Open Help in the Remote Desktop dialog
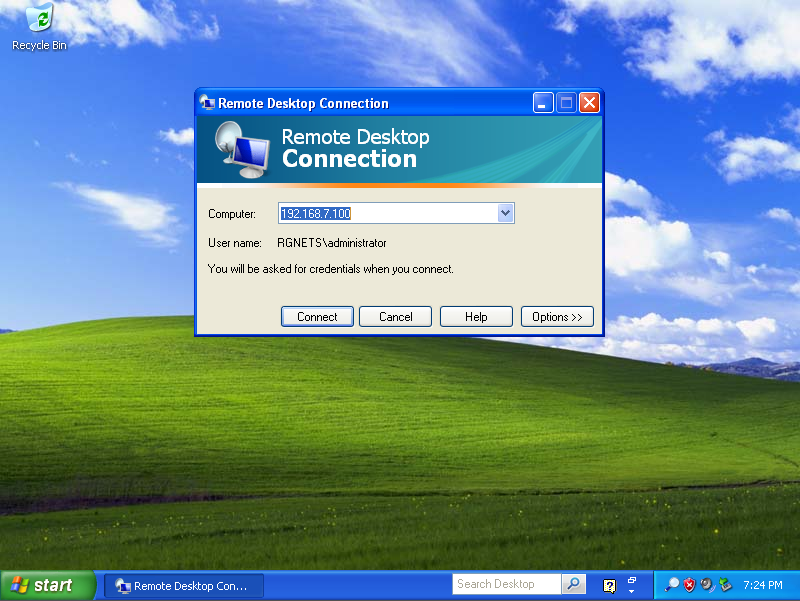The height and width of the screenshot is (601, 800). tap(476, 317)
